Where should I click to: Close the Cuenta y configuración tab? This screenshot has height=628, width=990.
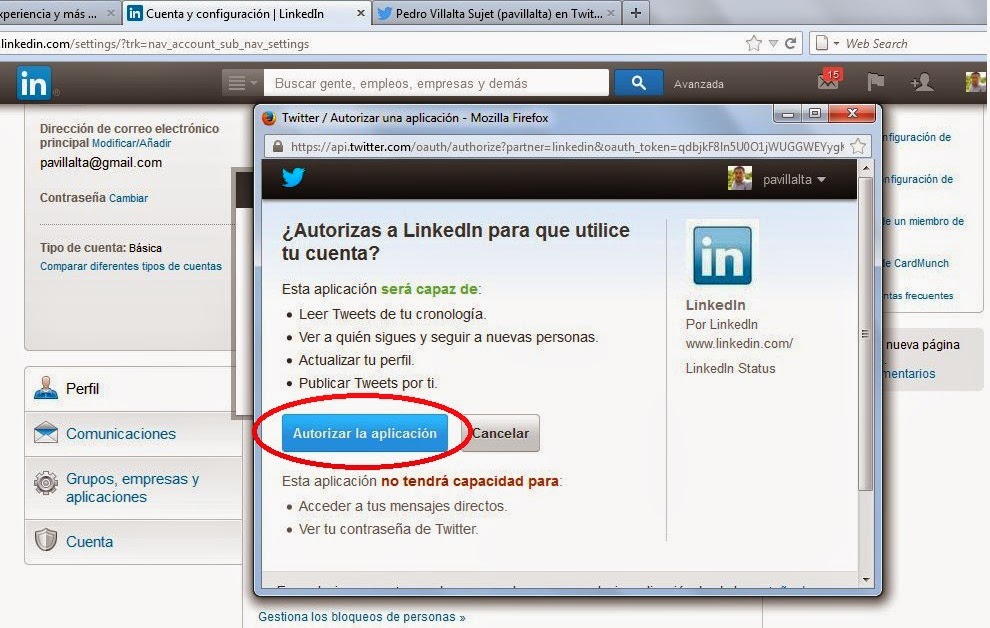[361, 13]
